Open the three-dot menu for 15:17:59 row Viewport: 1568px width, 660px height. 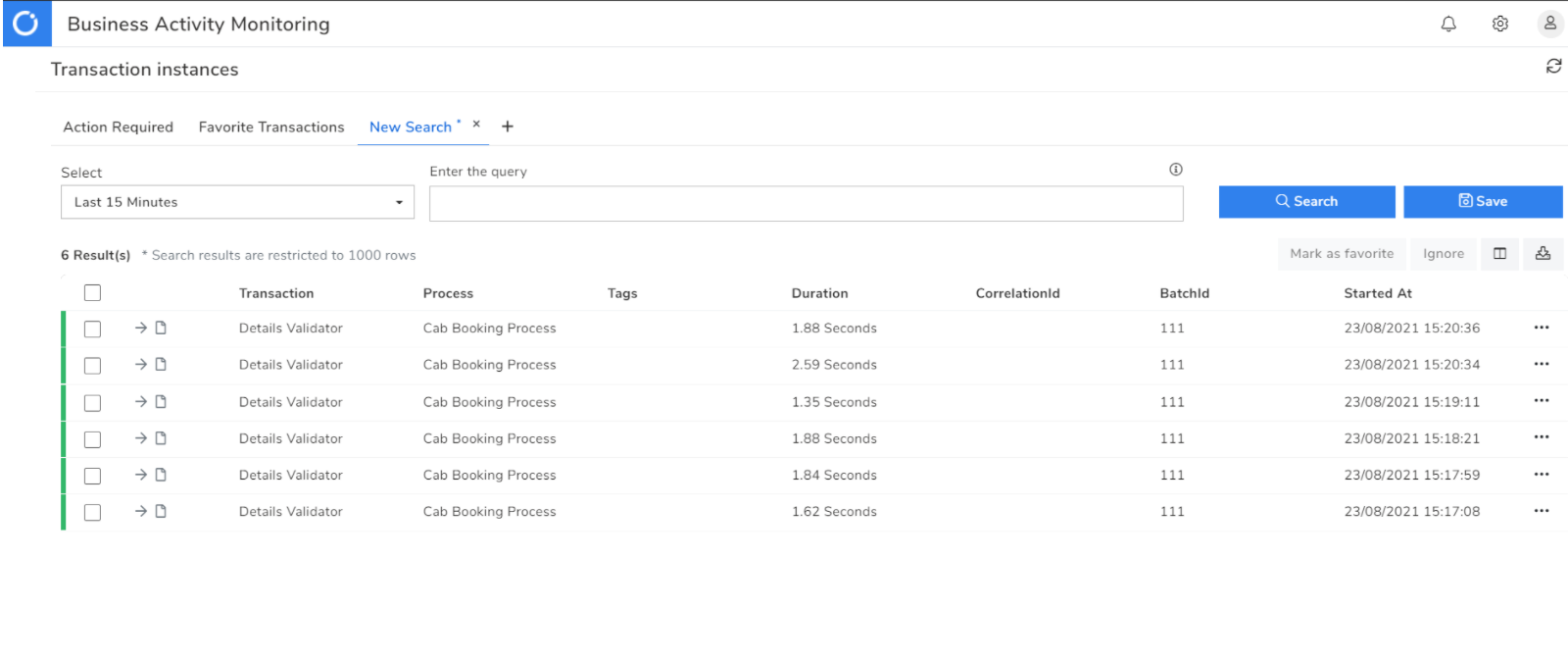coord(1541,475)
